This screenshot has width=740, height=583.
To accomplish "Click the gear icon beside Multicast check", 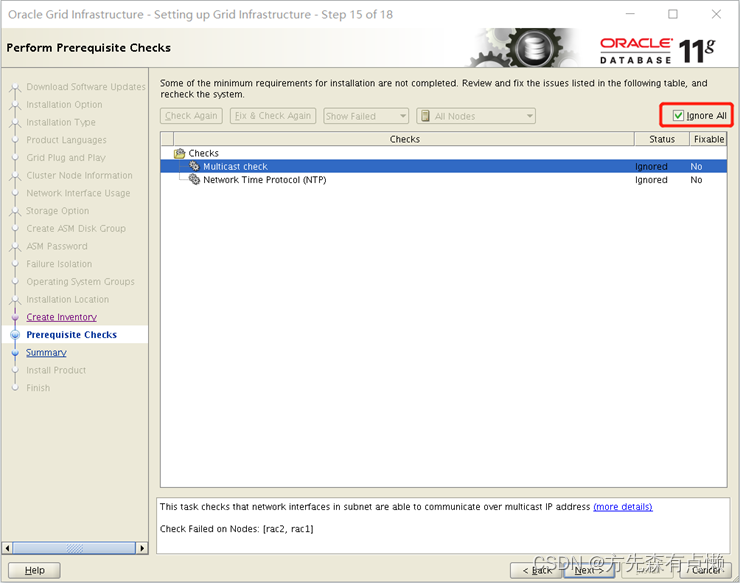I will 194,166.
